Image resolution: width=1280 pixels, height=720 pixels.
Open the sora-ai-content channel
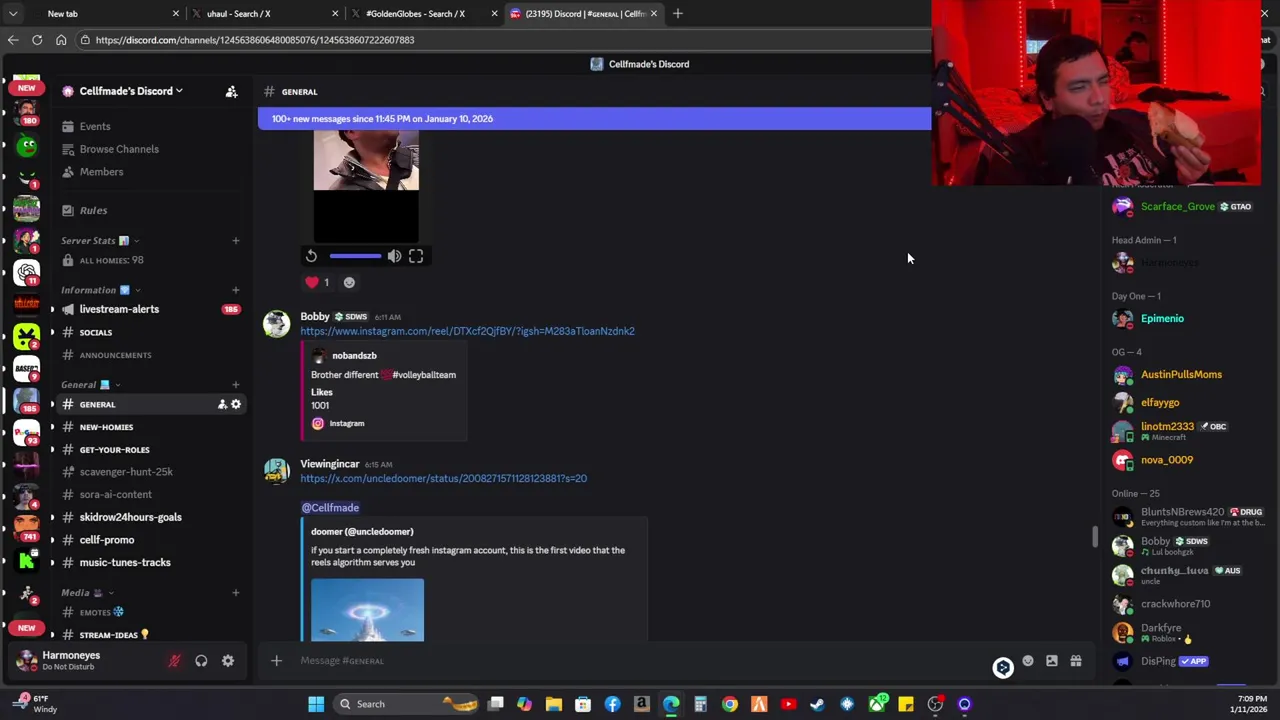(116, 495)
